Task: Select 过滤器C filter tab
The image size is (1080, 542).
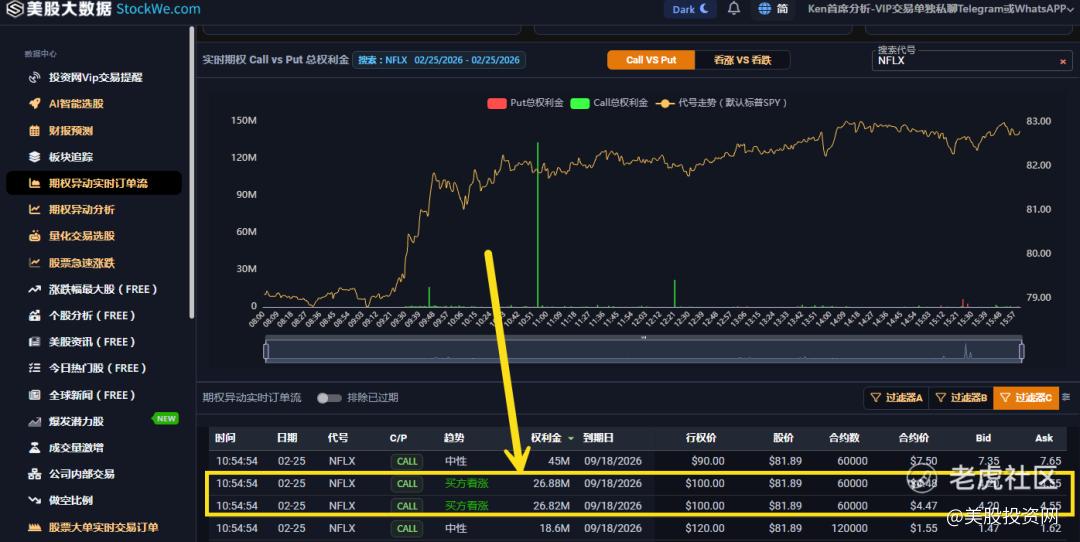Action: 1026,397
